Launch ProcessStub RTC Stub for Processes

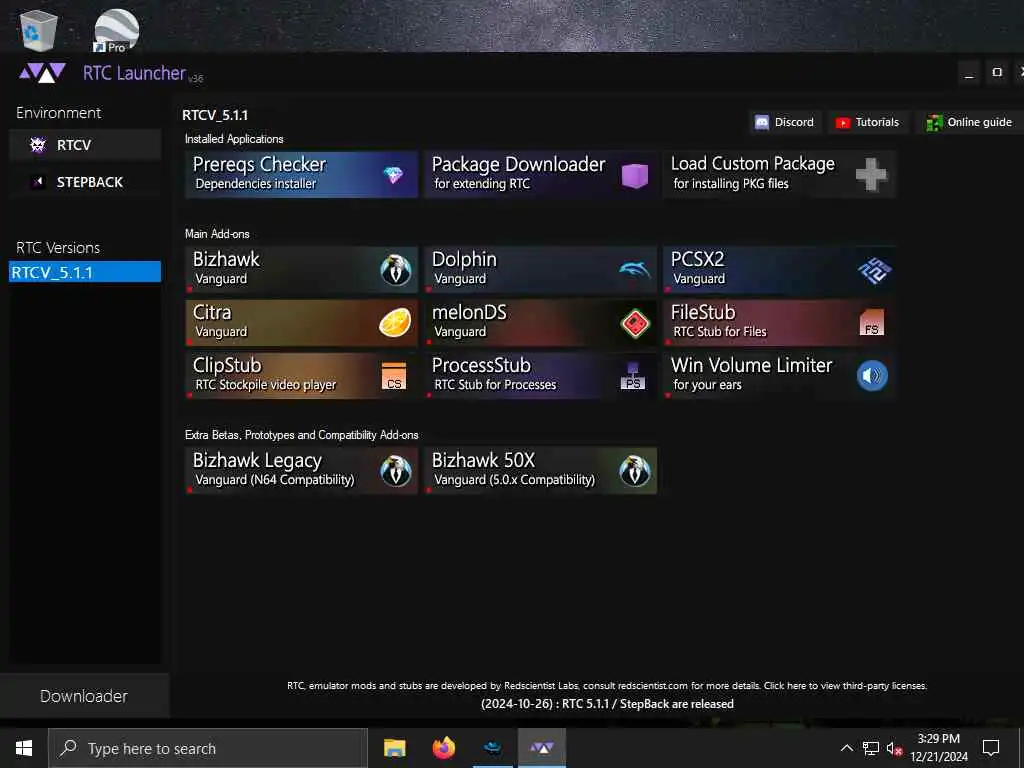540,376
